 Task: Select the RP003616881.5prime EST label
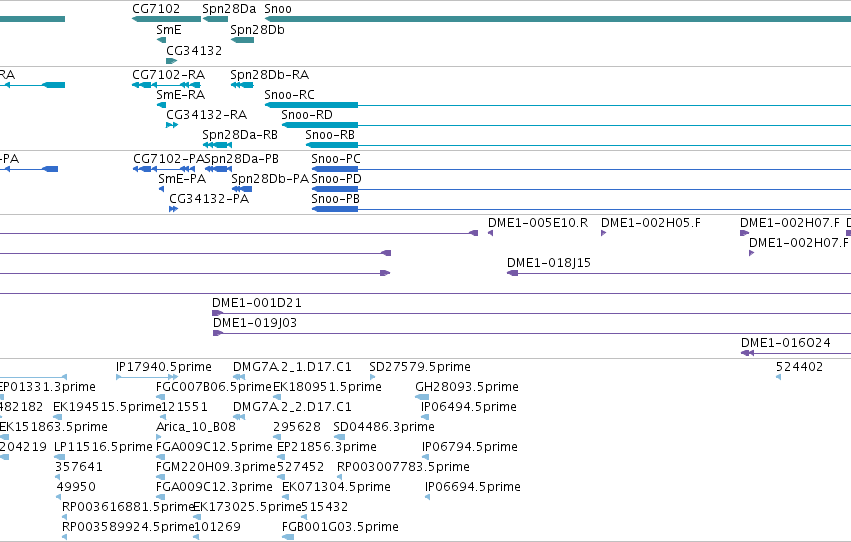pyautogui.click(x=128, y=507)
